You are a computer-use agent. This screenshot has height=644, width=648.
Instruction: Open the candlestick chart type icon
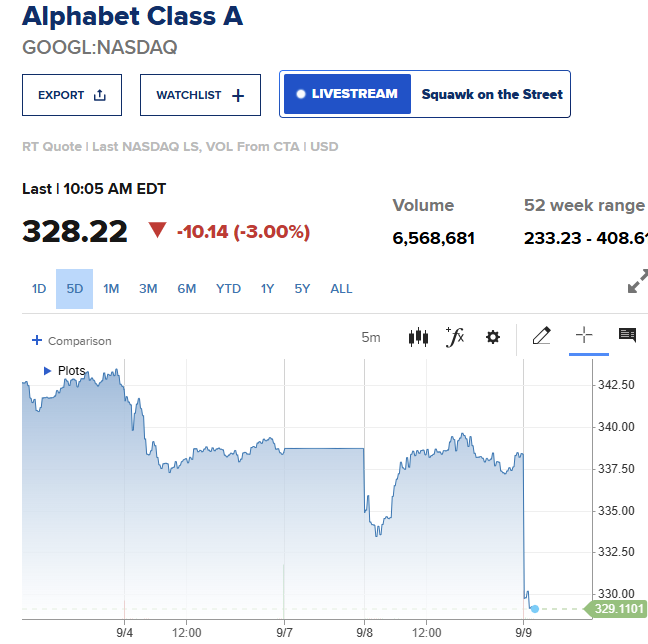[x=418, y=337]
